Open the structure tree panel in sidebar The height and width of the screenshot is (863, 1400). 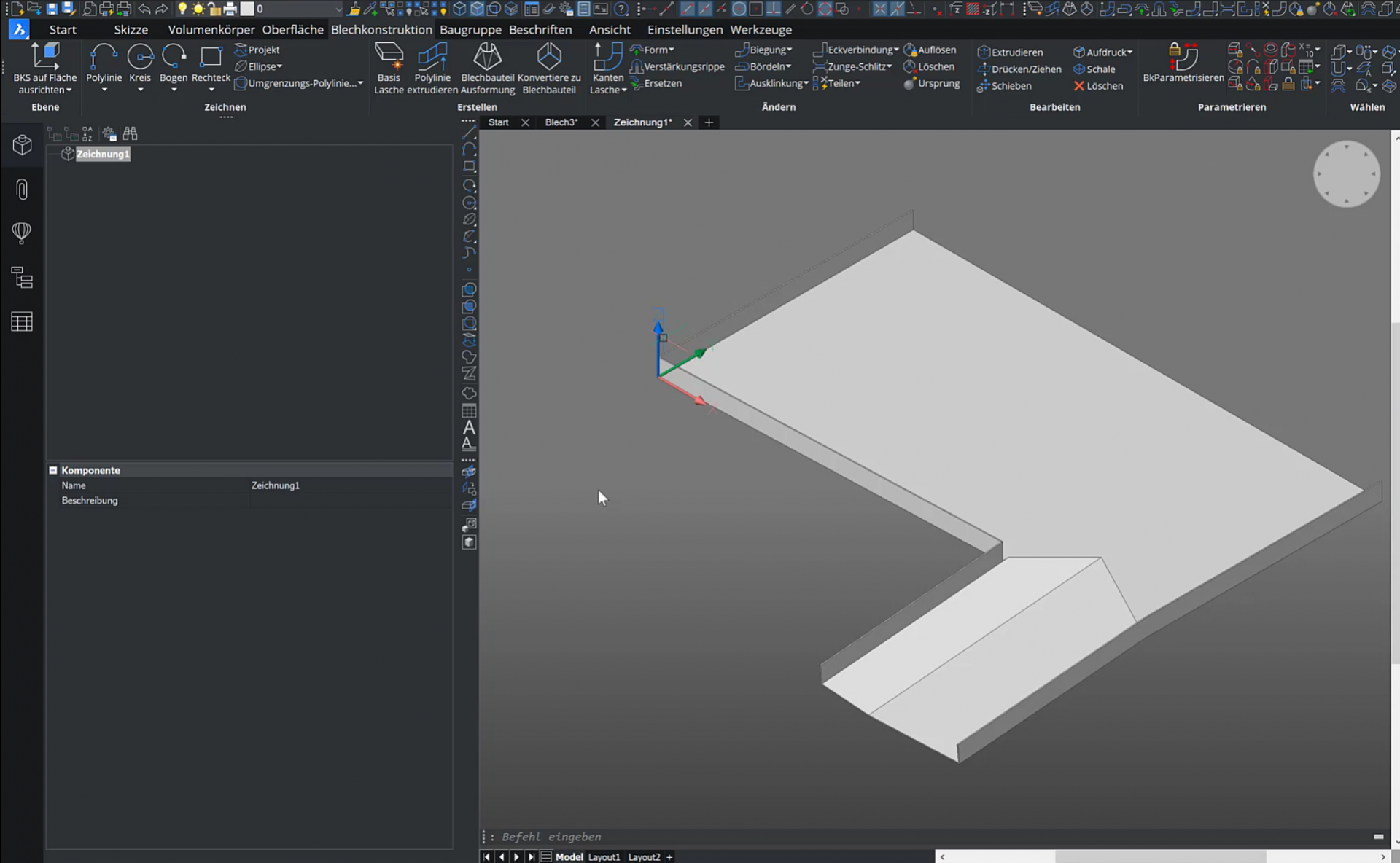pyautogui.click(x=22, y=278)
